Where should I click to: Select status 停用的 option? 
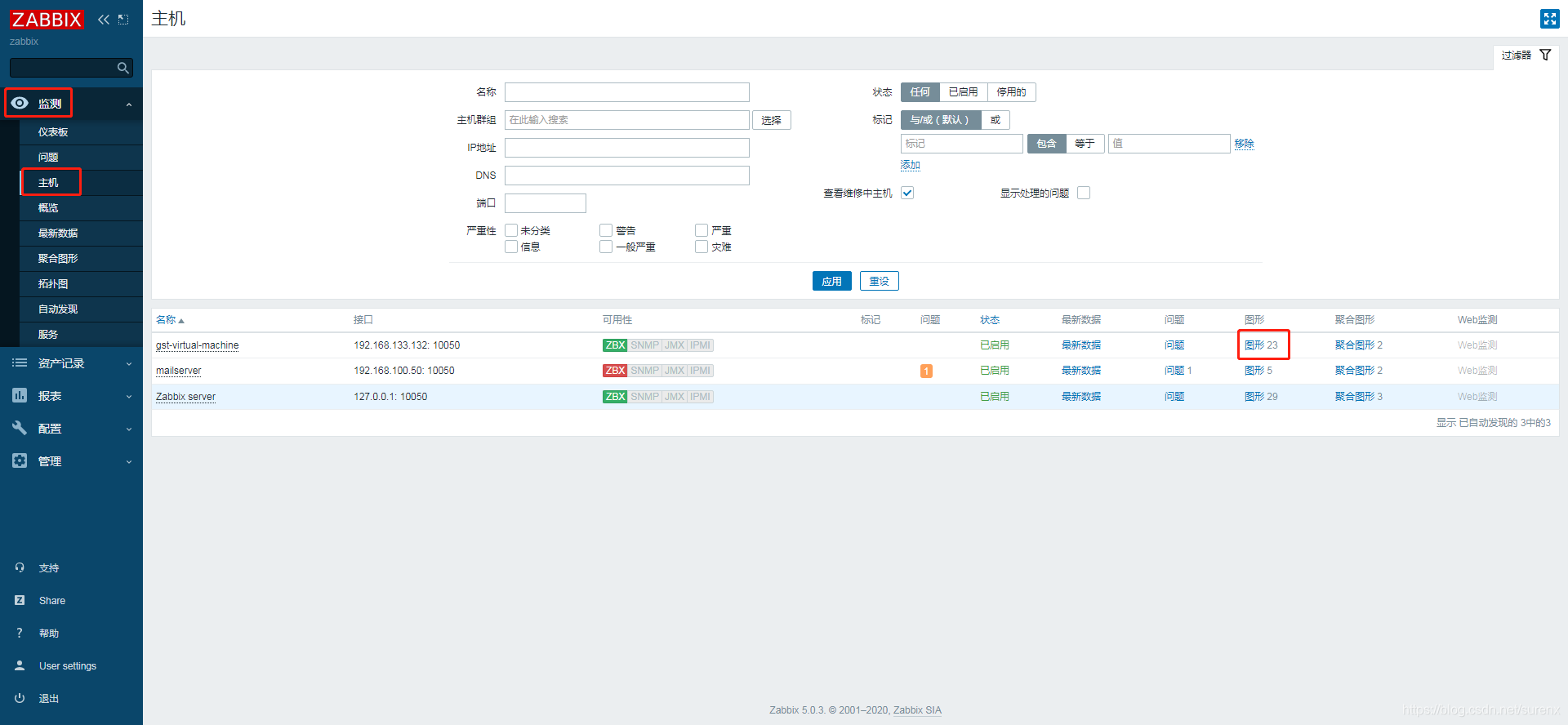tap(1012, 92)
